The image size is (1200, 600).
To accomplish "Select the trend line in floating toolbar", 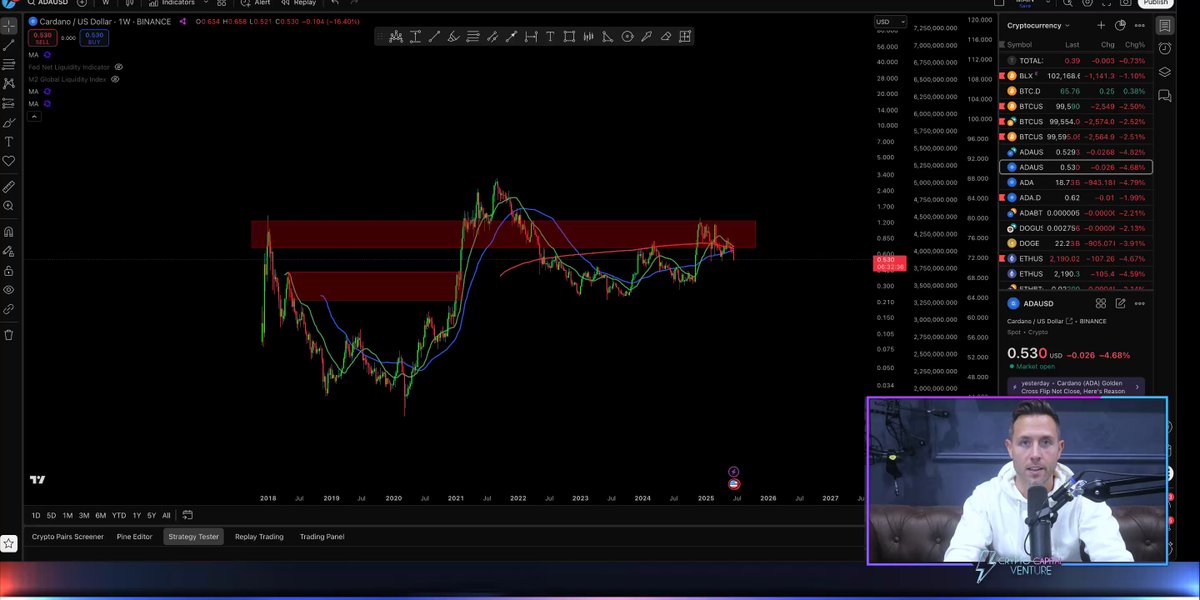I will [x=434, y=37].
